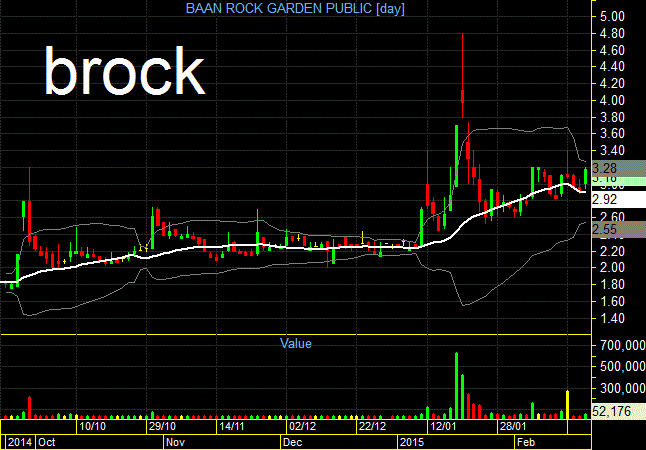
Task: Select the 2.00 price axis label
Action: (x=613, y=268)
